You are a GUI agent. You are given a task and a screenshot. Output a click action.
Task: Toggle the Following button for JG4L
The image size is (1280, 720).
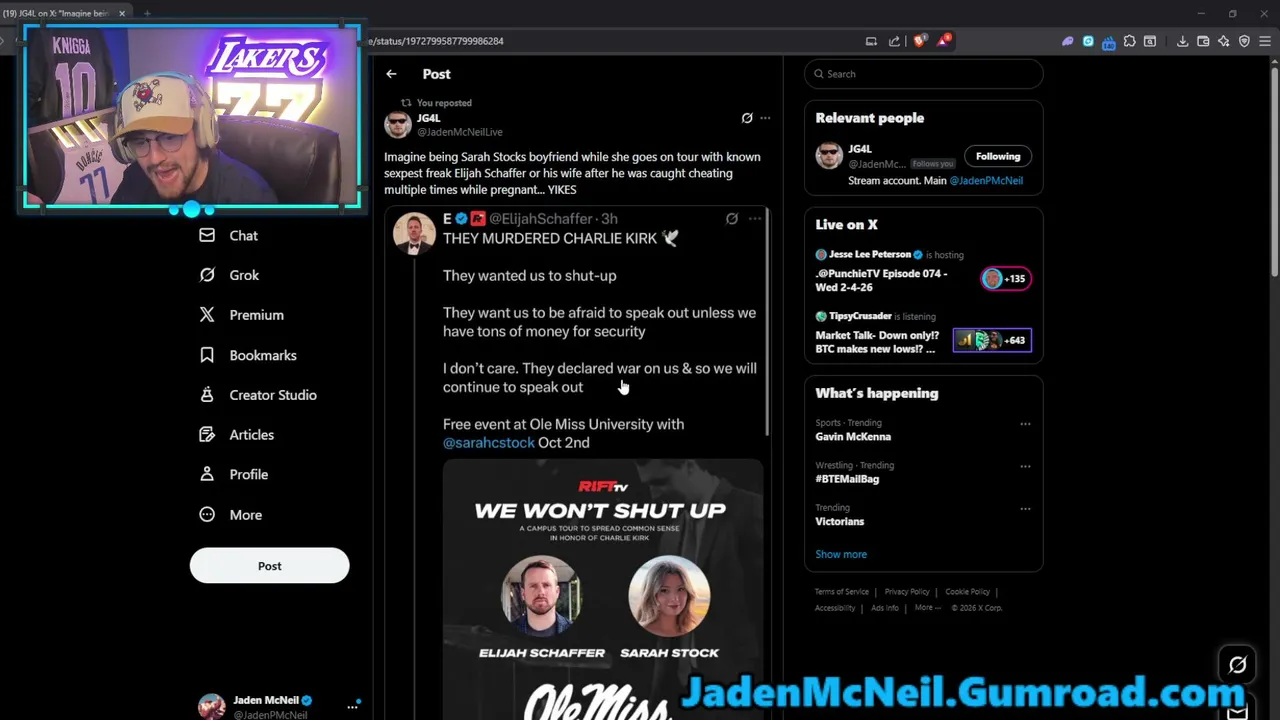click(998, 156)
